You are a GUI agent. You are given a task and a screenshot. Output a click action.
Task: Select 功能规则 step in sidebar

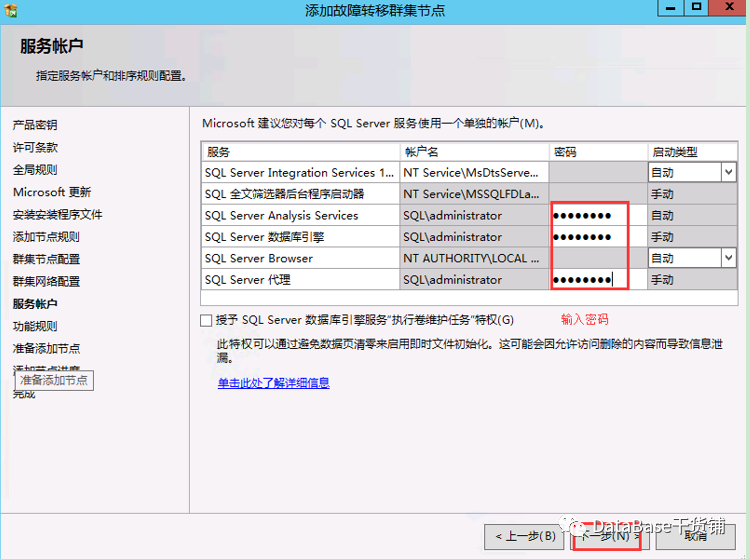[35, 326]
